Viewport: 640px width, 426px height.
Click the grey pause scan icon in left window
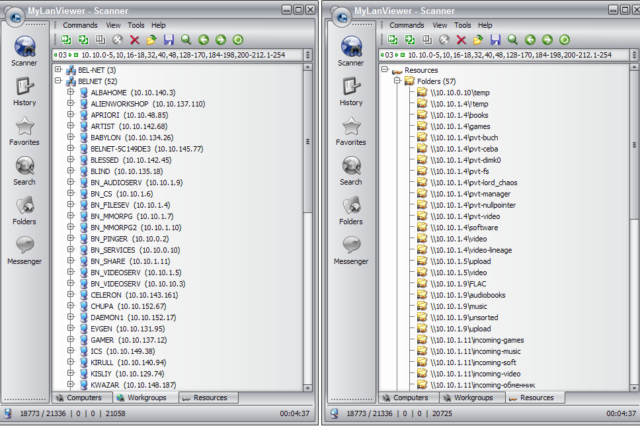click(x=100, y=40)
